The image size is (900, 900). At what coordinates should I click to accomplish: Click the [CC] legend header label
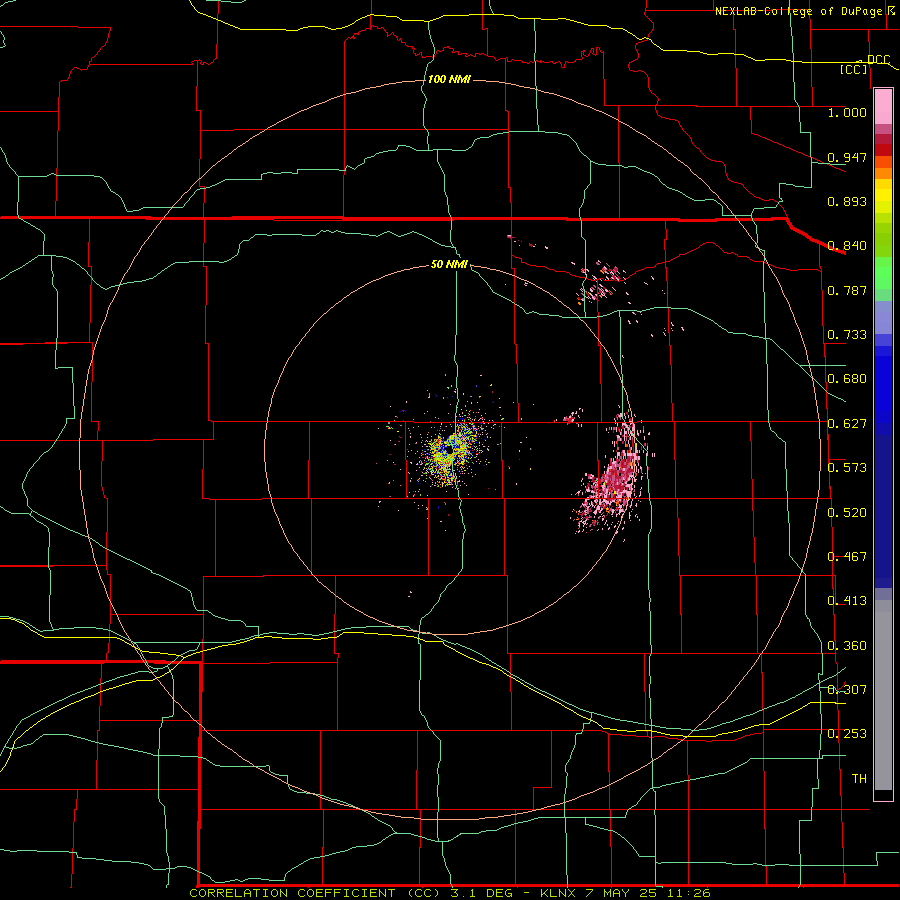(x=854, y=69)
